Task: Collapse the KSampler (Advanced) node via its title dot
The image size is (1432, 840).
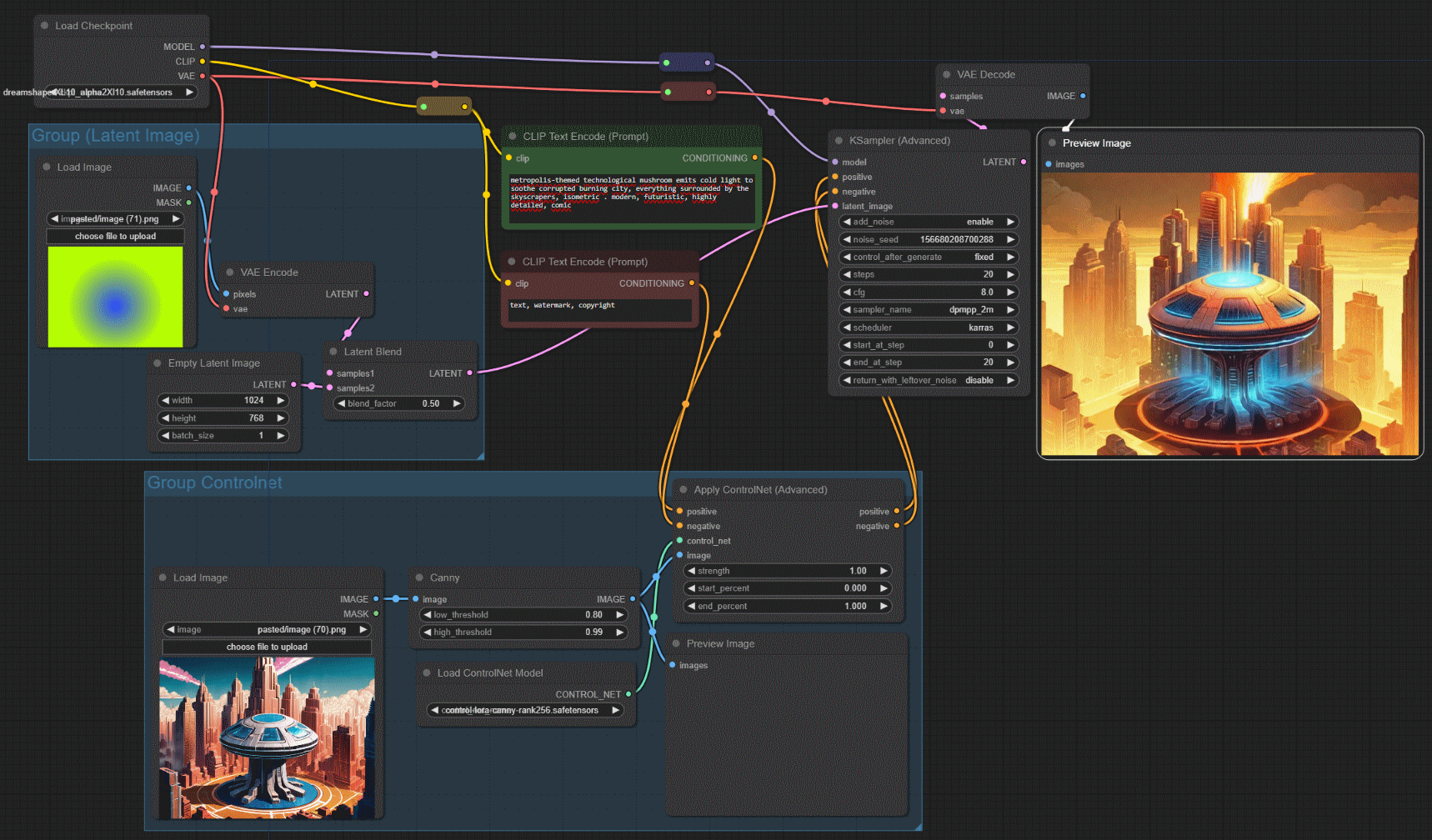Action: coord(839,141)
